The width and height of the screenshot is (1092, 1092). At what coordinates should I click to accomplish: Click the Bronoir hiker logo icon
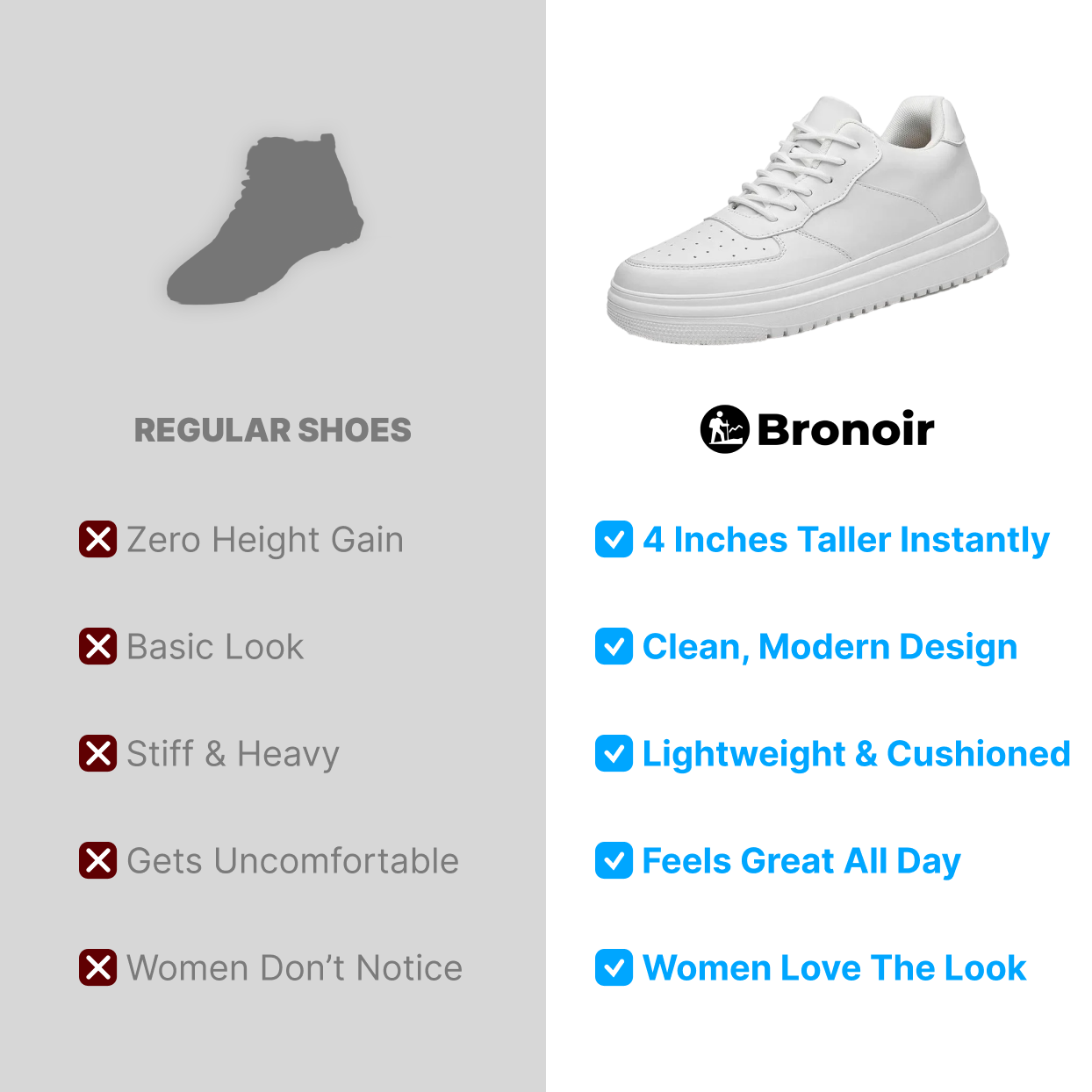[x=724, y=429]
